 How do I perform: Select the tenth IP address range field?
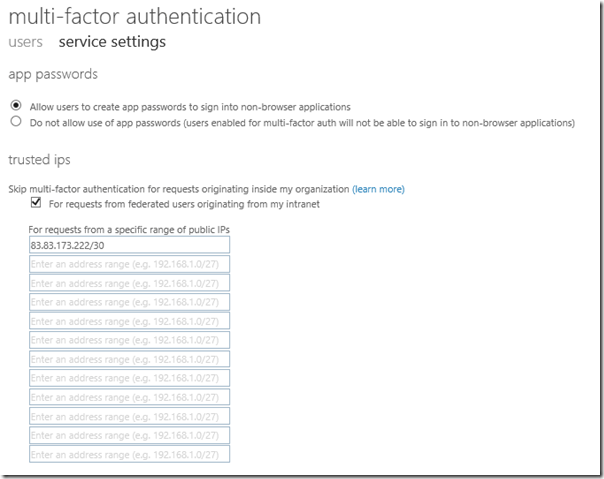point(129,416)
